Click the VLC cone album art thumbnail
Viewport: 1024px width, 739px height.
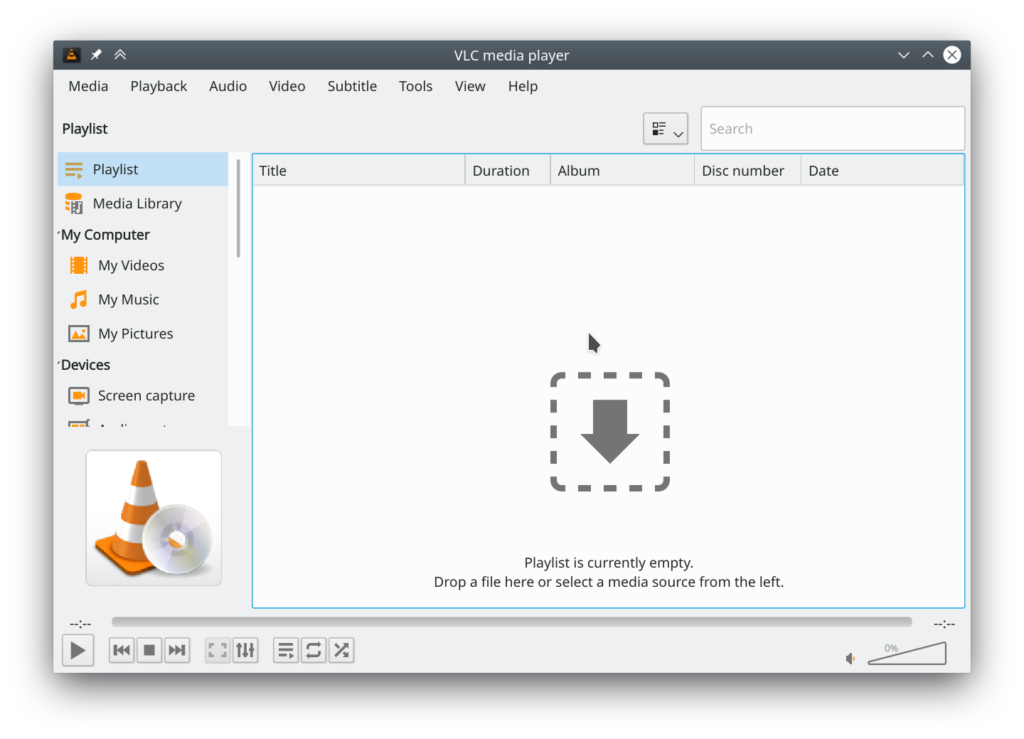(x=153, y=518)
